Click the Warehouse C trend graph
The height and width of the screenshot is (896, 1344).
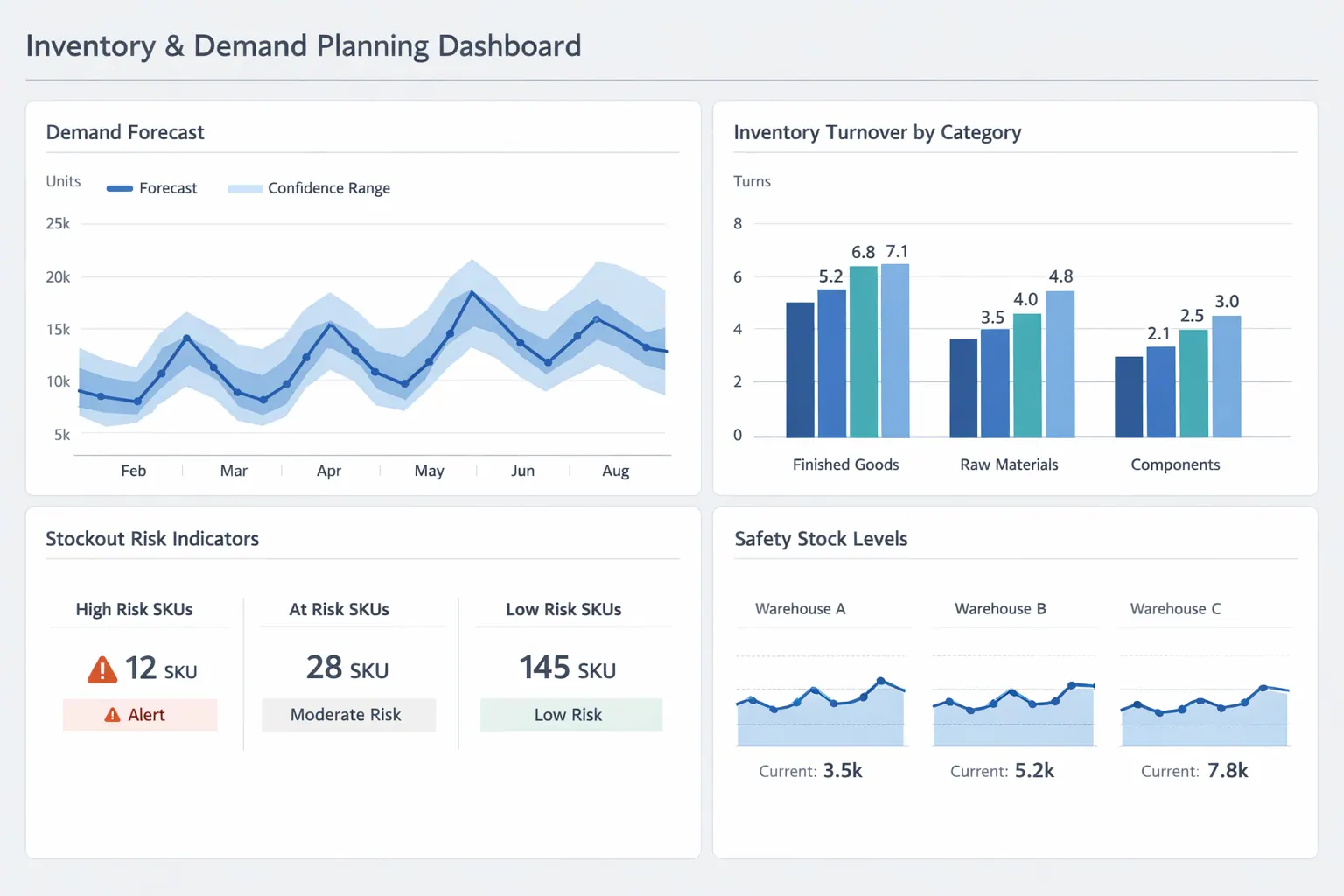coord(1204,709)
